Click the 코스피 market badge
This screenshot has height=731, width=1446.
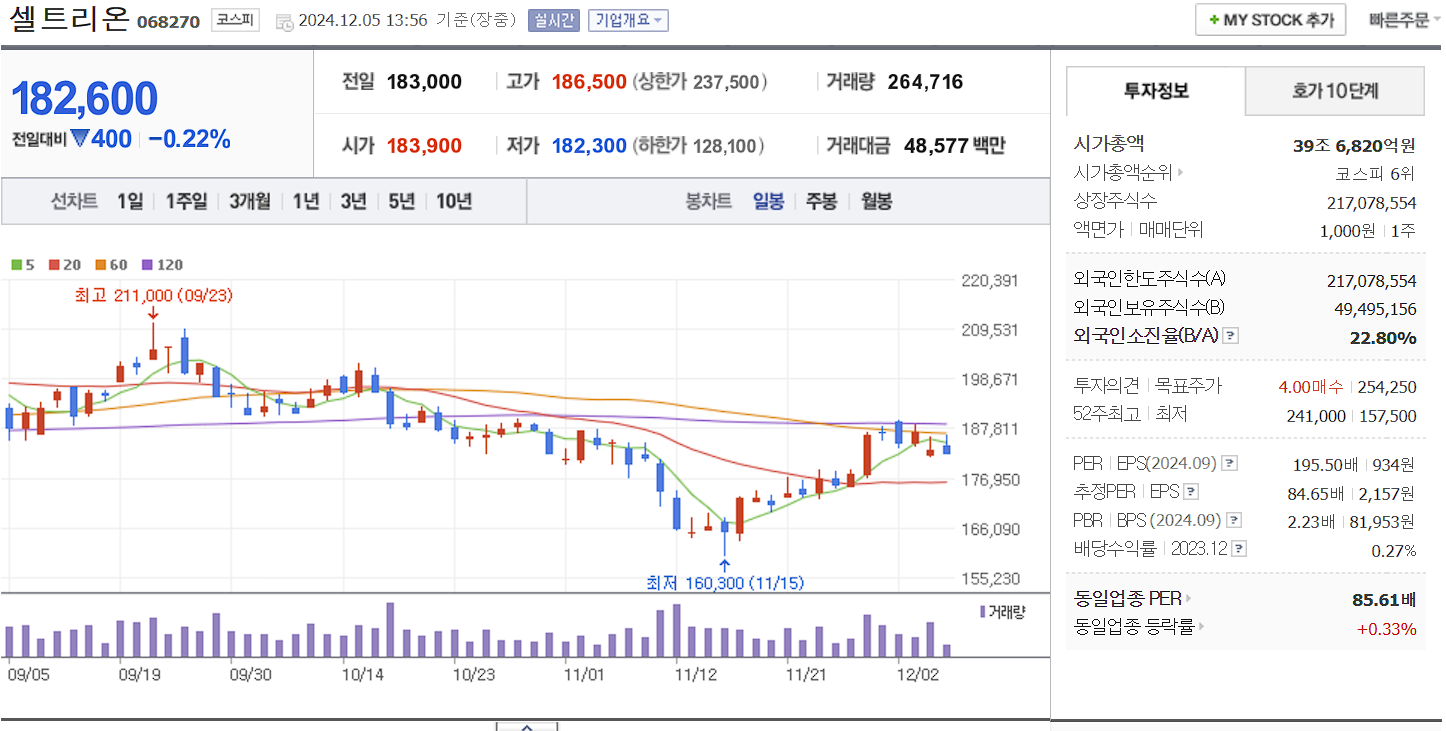pos(235,20)
